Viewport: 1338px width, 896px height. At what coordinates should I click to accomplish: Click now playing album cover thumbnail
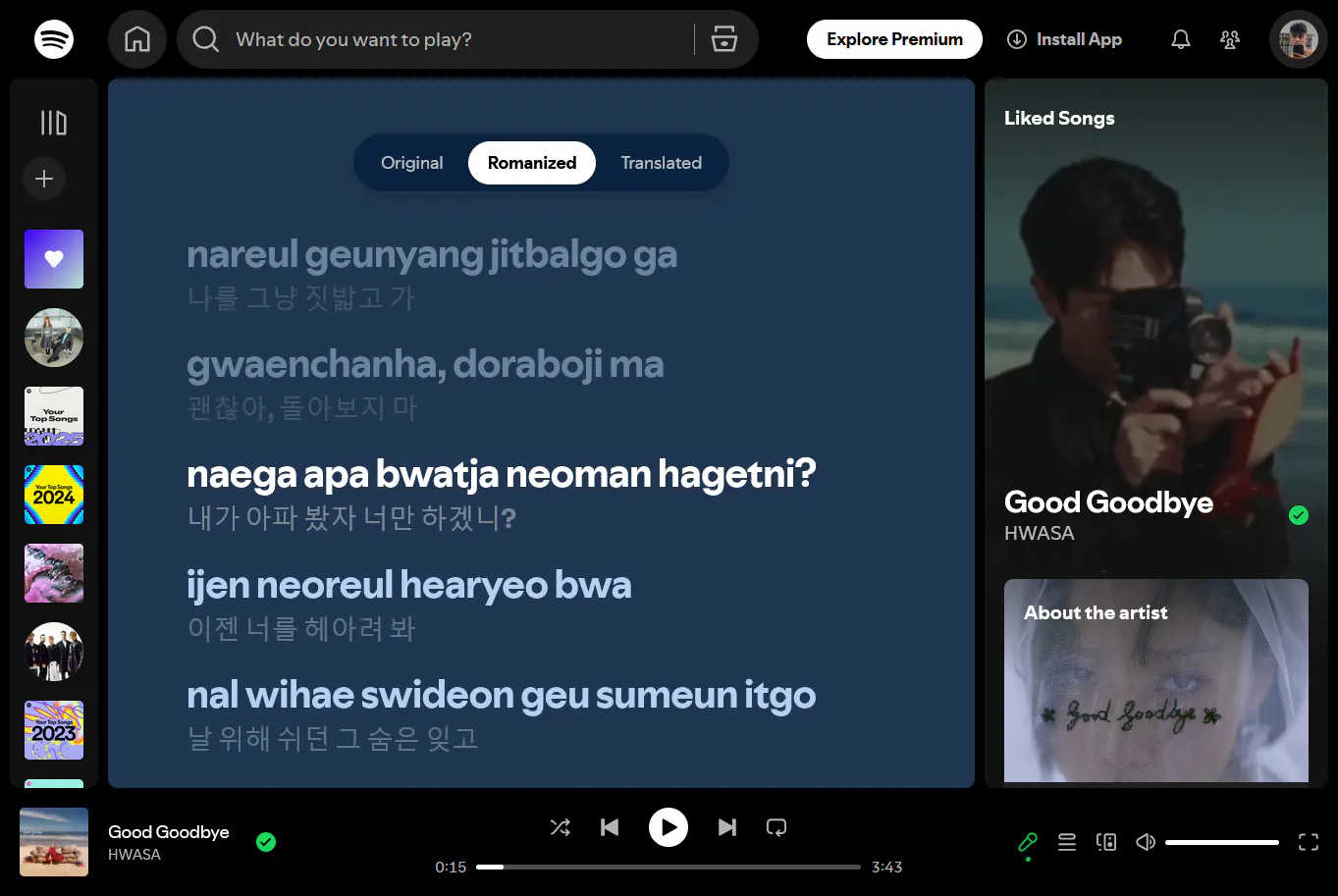[54, 842]
